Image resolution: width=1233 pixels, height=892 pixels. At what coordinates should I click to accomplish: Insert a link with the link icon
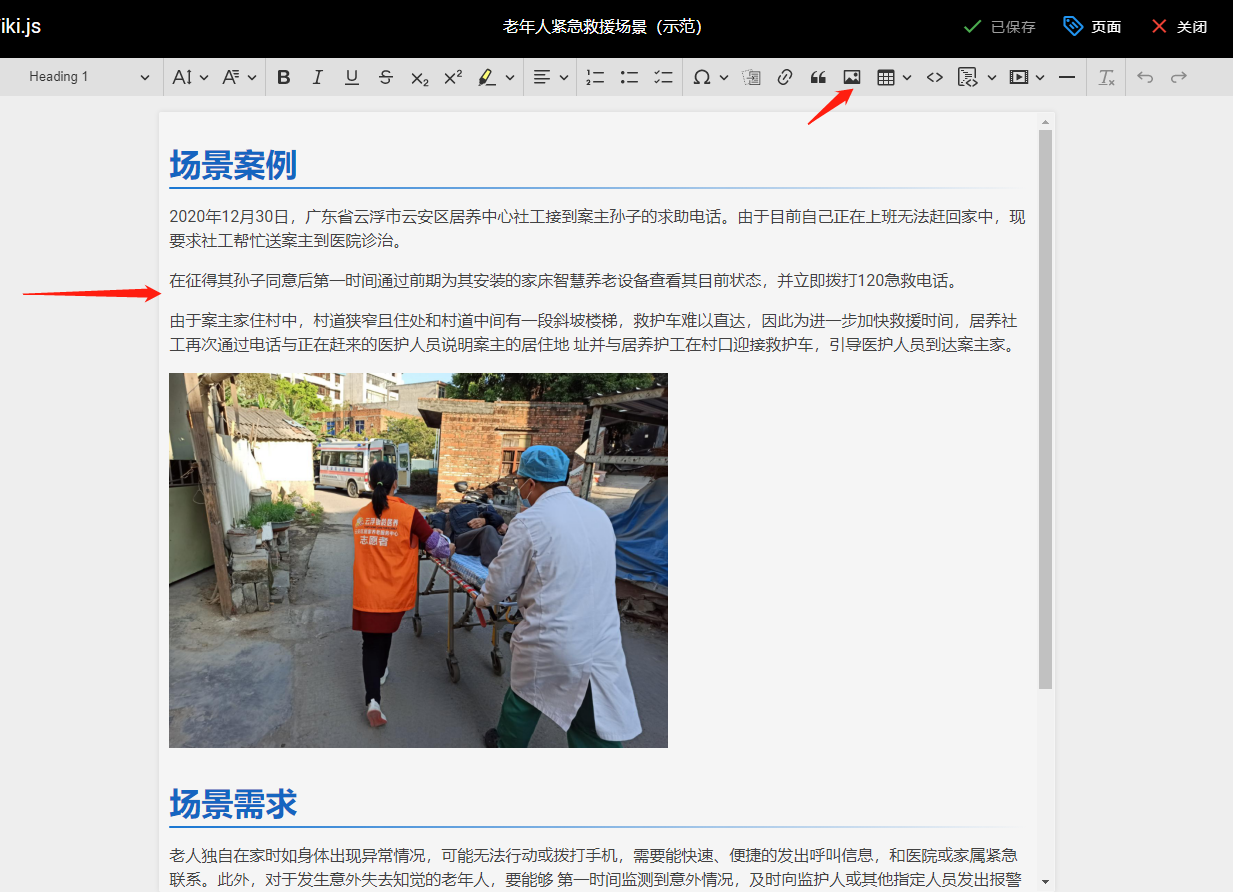click(785, 77)
